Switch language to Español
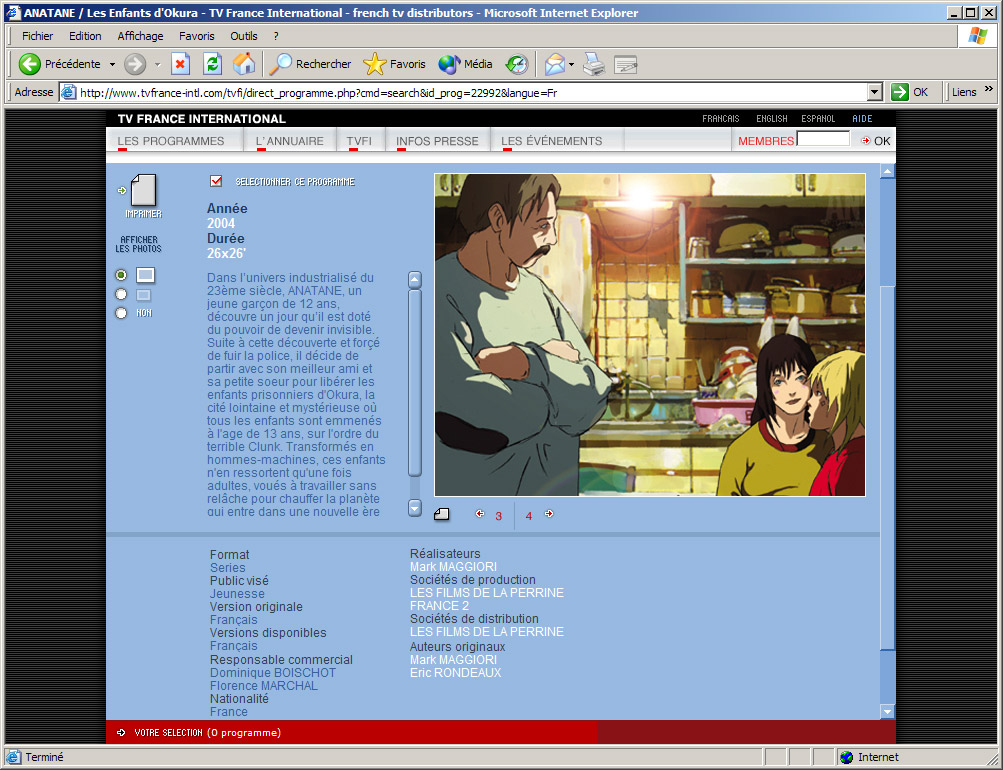1003x770 pixels. pos(818,118)
